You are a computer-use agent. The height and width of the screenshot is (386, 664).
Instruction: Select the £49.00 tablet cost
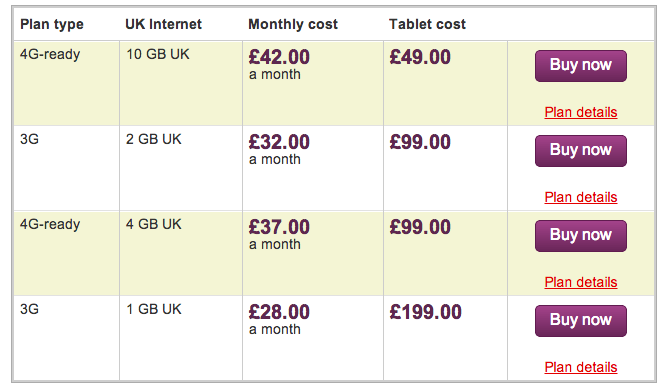pyautogui.click(x=420, y=57)
